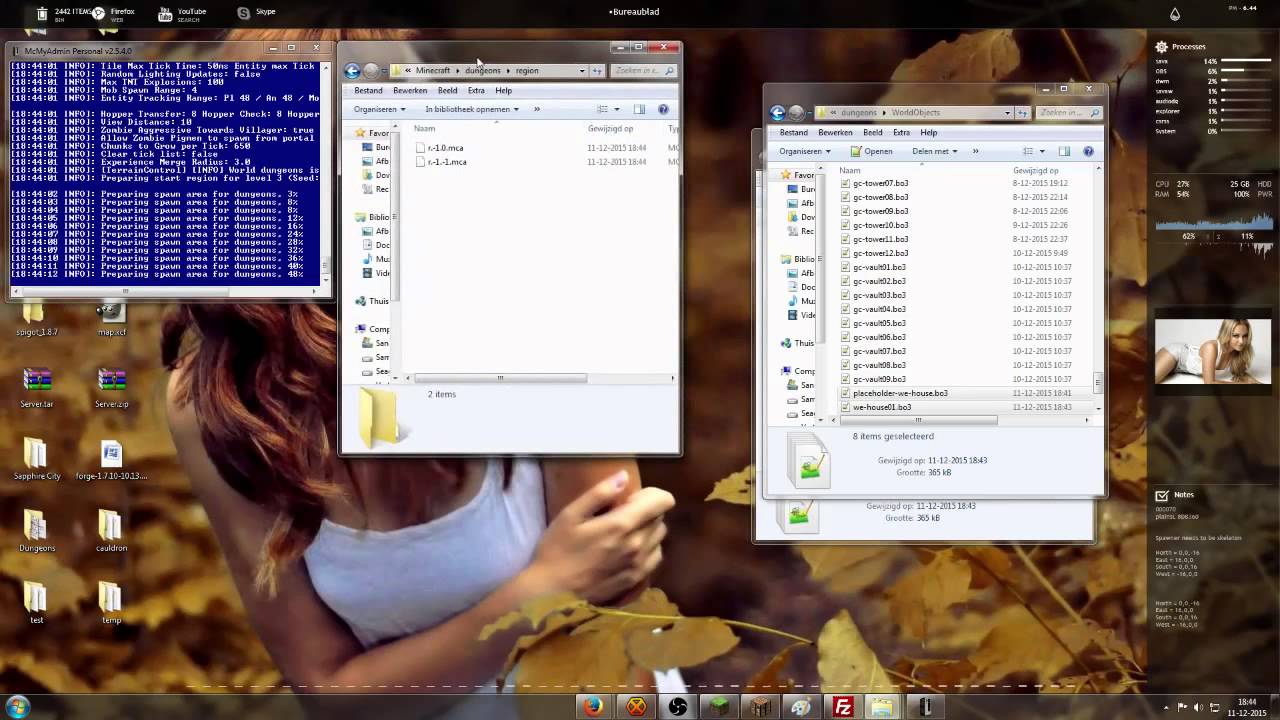The height and width of the screenshot is (720, 1280).
Task: Open the paint palette taskbar app
Action: pyautogui.click(x=801, y=707)
